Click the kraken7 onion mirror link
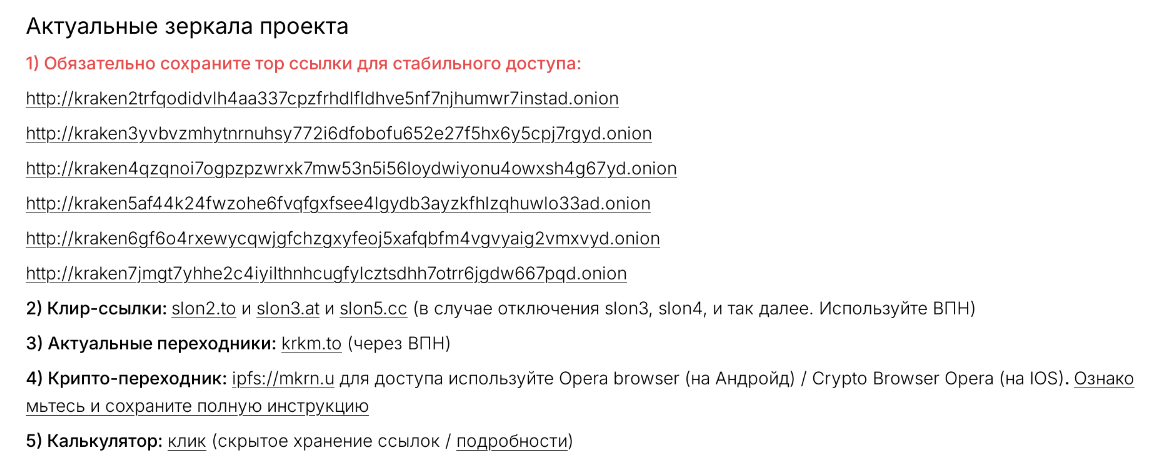Image resolution: width=1152 pixels, height=473 pixels. (326, 273)
